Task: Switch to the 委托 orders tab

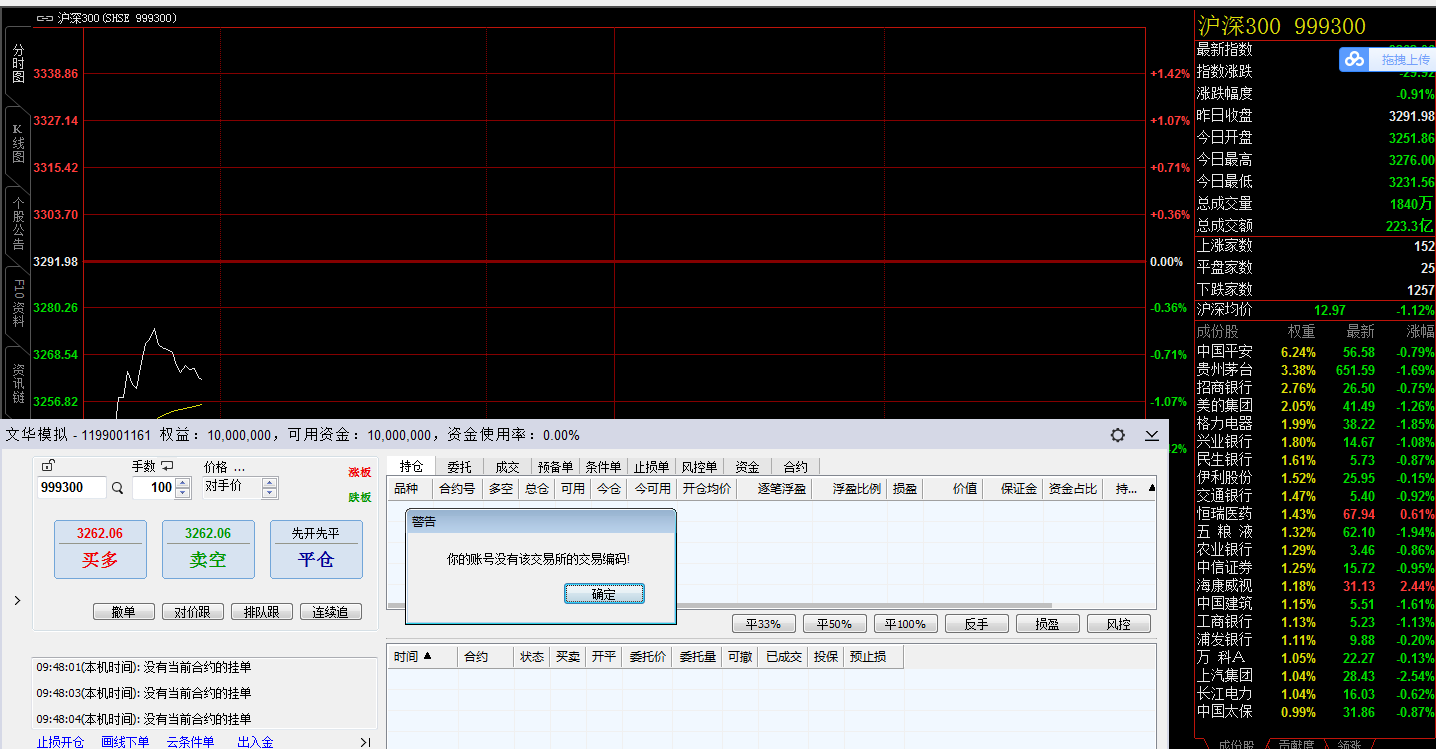Action: [459, 467]
